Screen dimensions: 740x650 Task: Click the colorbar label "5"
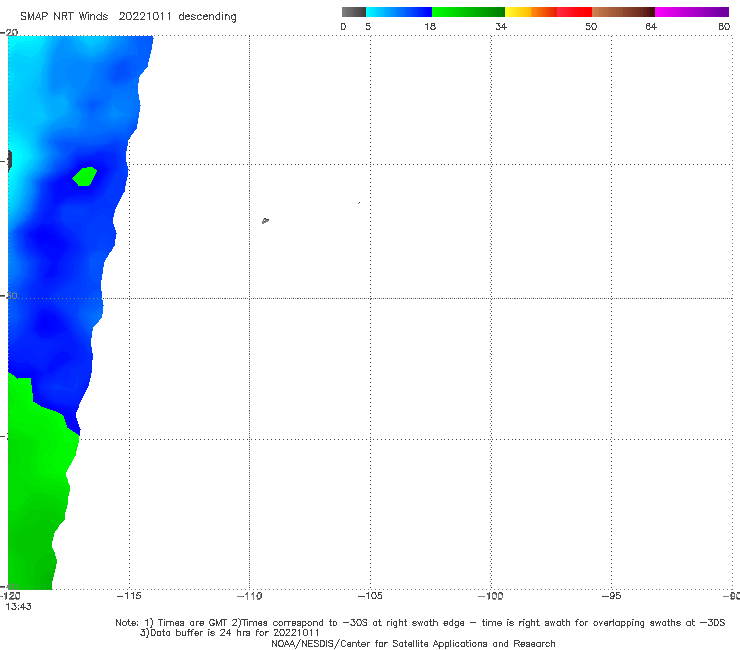[368, 26]
